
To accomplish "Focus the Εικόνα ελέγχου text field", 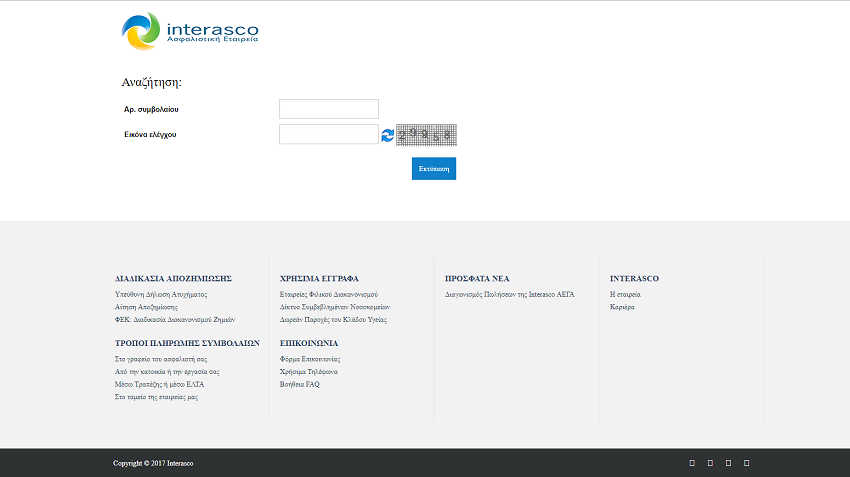I will point(328,134).
